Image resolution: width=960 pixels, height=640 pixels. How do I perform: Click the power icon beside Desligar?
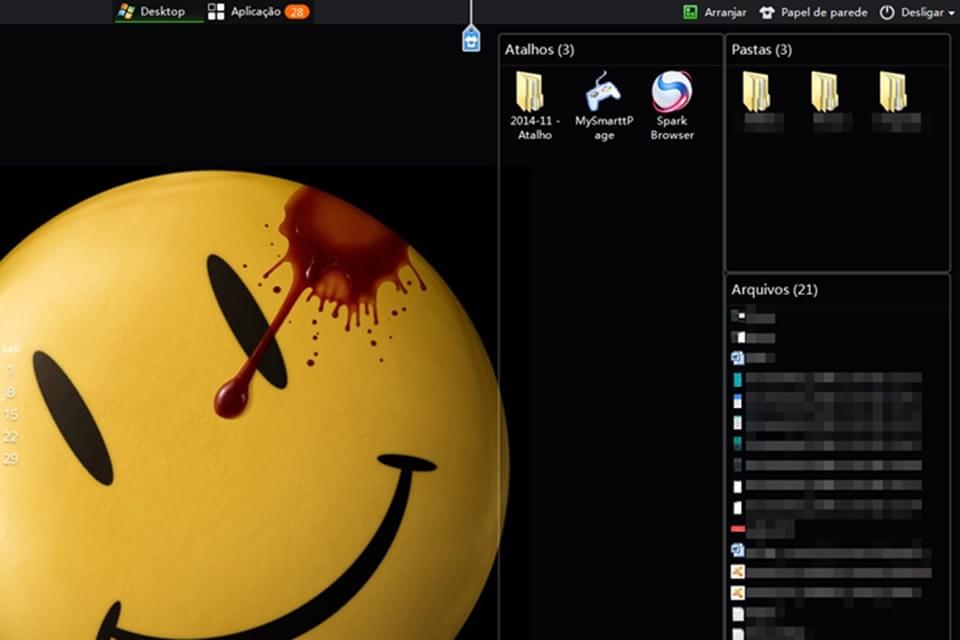pos(887,13)
